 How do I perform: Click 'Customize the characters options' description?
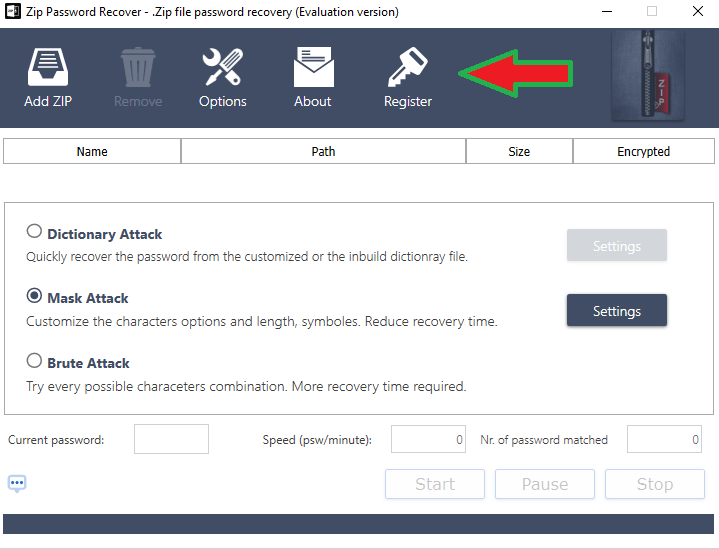(x=262, y=321)
